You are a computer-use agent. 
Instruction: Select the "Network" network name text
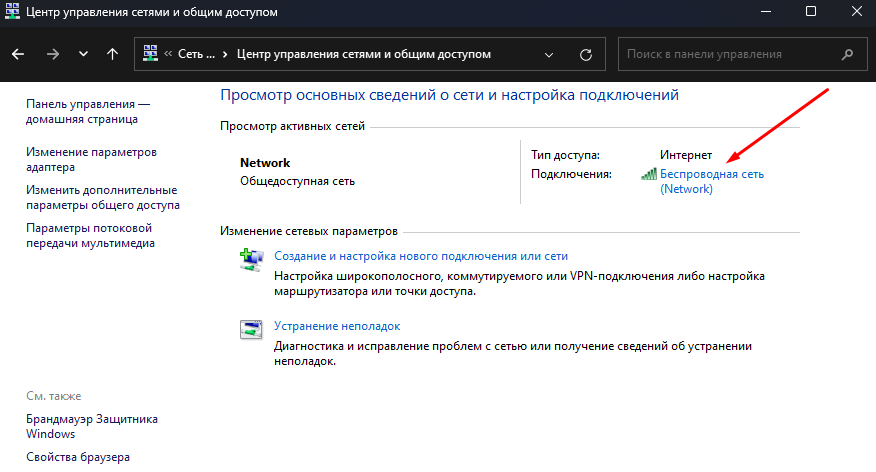265,163
